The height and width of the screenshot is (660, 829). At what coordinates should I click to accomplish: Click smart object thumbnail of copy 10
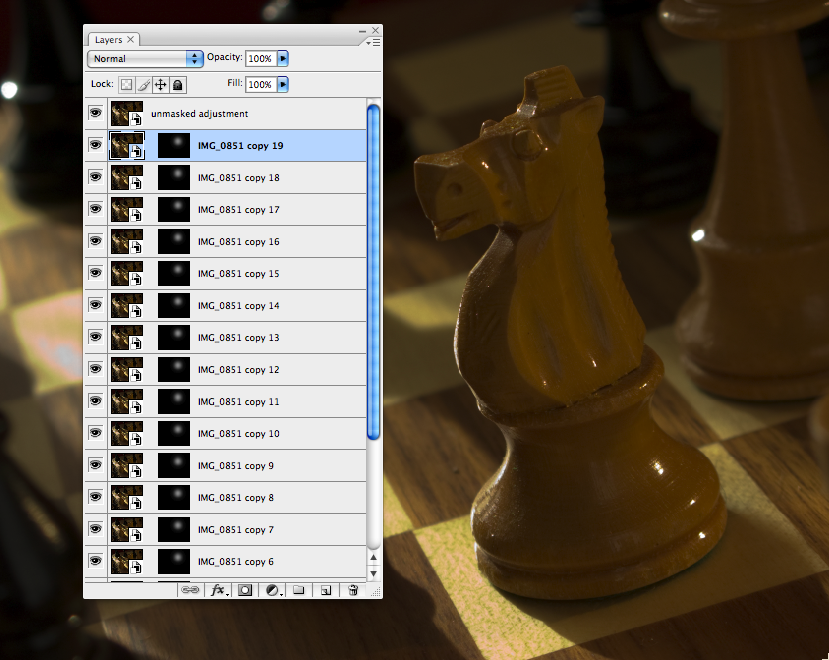tap(127, 434)
